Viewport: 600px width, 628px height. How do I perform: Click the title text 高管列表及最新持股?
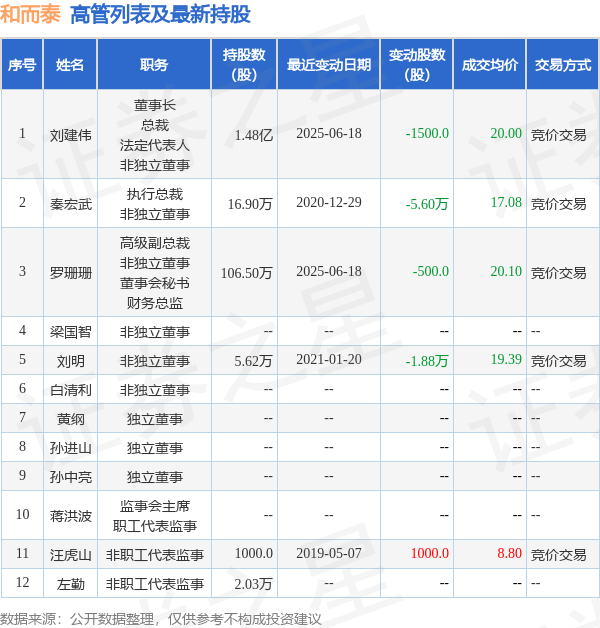[x=160, y=15]
